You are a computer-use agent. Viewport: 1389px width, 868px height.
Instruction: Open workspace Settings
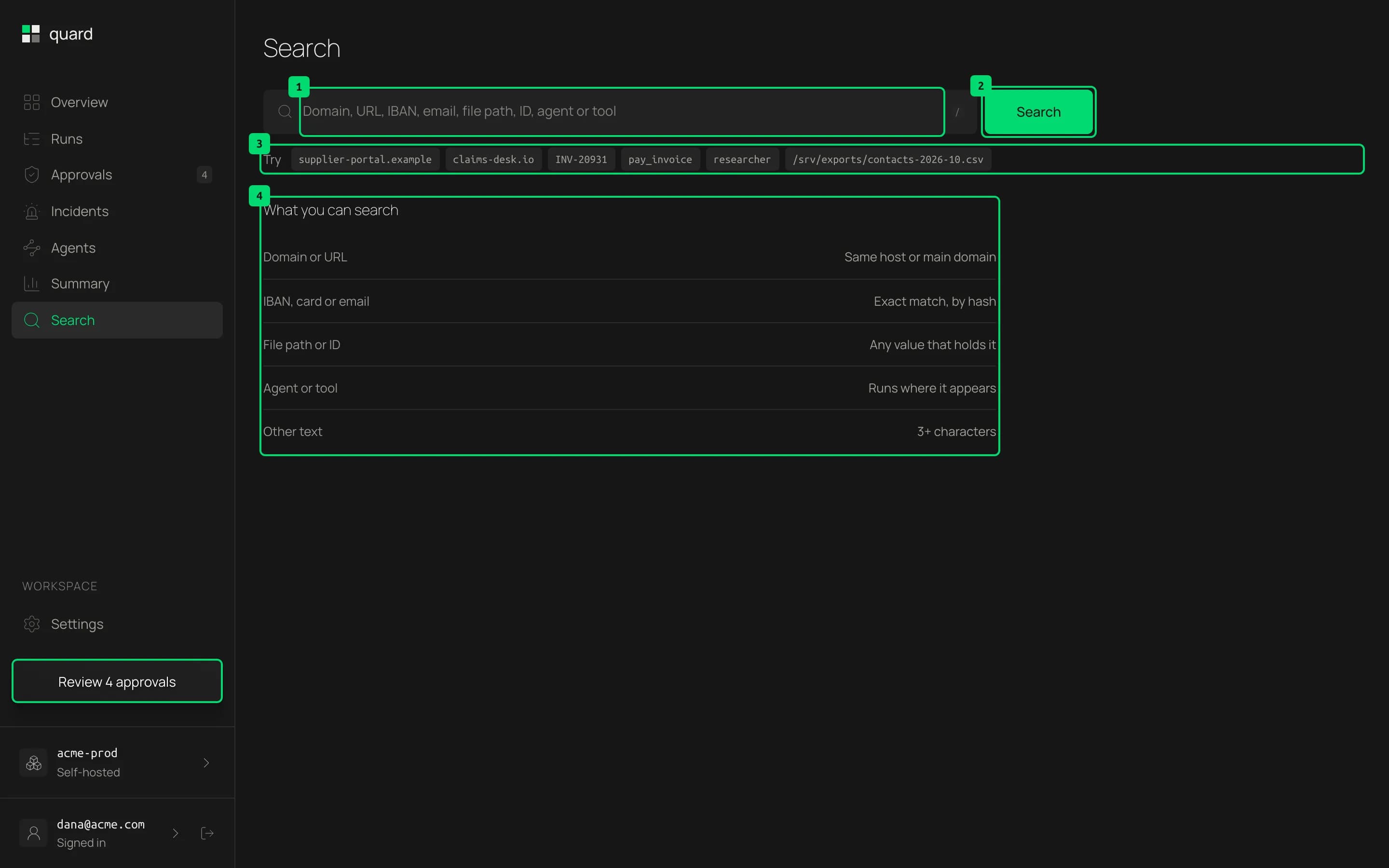pyautogui.click(x=117, y=624)
